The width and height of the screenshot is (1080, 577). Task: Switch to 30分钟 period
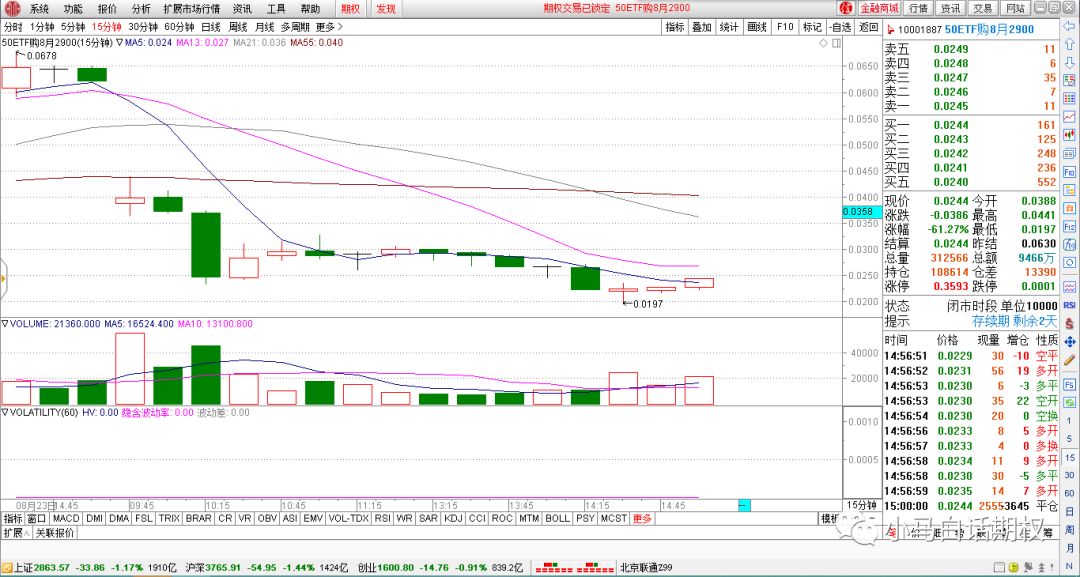click(143, 27)
